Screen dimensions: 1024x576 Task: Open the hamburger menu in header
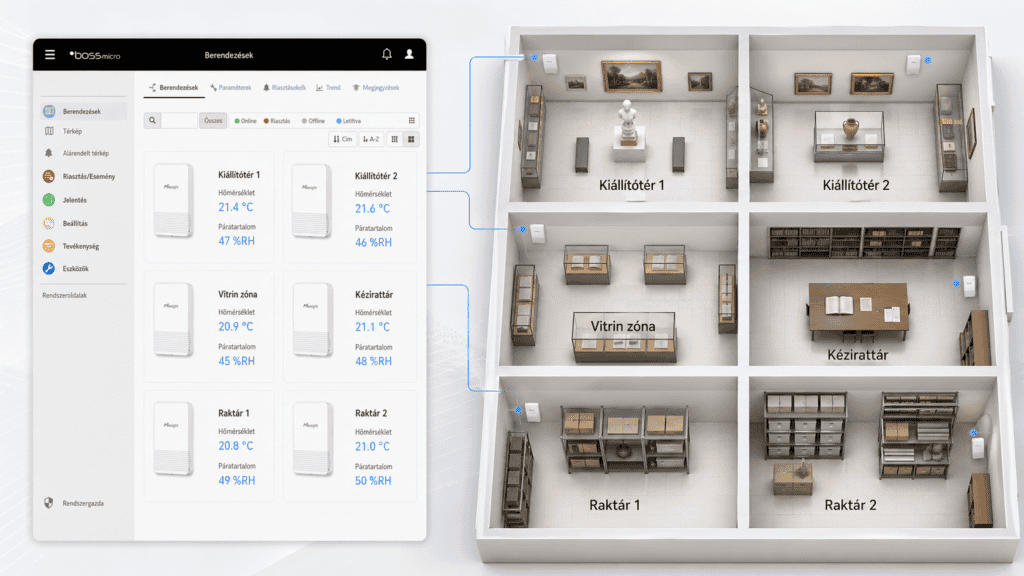(50, 54)
